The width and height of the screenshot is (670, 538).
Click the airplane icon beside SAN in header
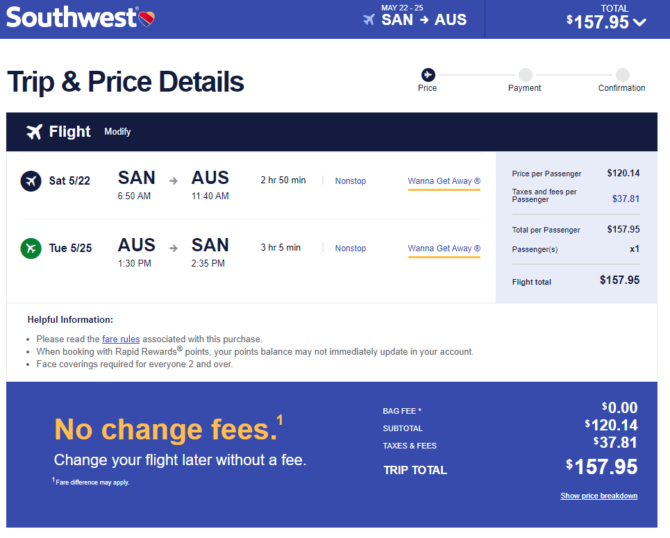(369, 19)
